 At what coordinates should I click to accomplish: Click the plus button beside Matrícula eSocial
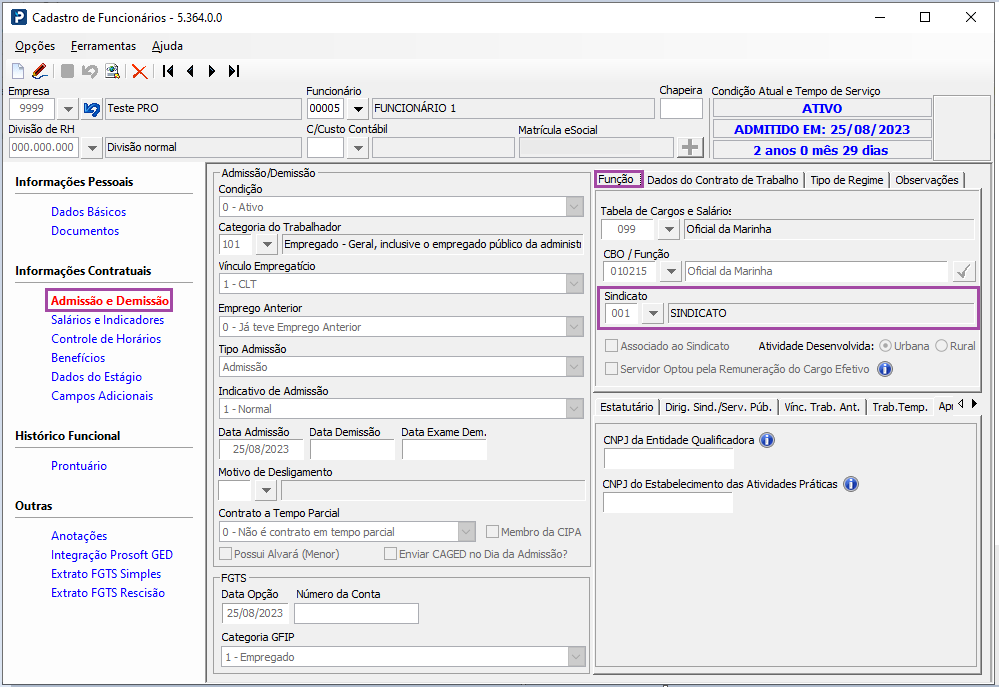pyautogui.click(x=690, y=147)
